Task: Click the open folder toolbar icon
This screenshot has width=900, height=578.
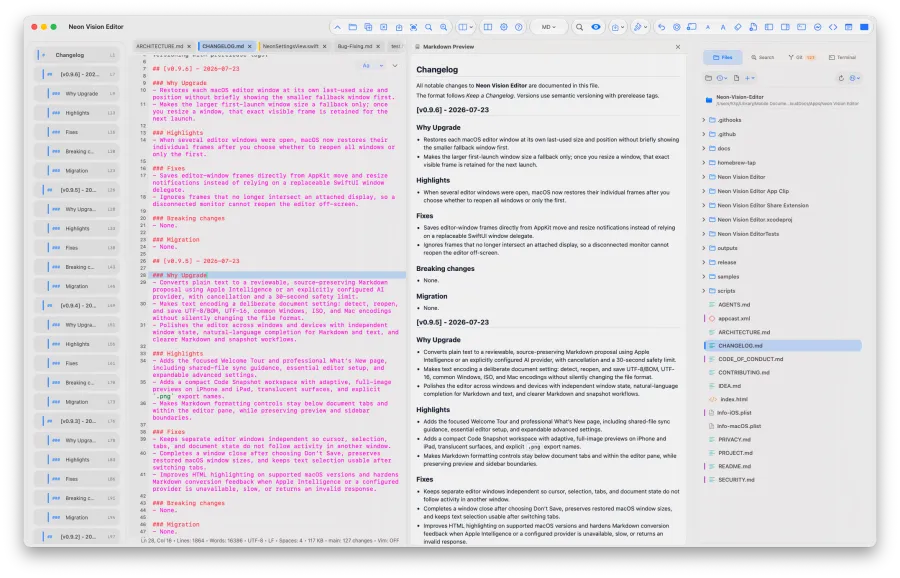Action: (352, 27)
